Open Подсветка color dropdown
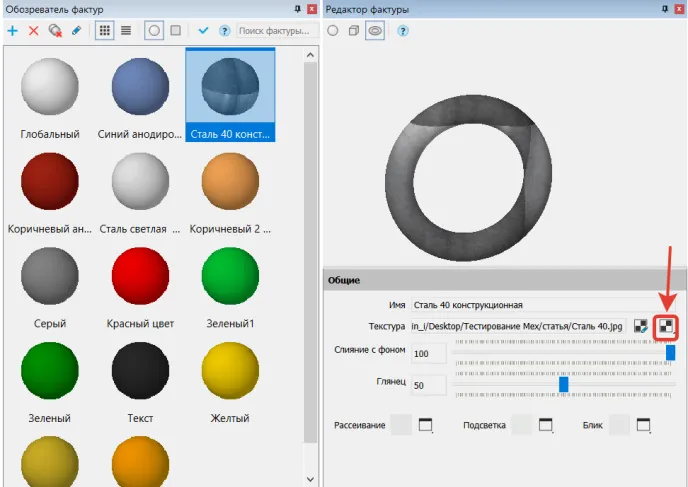Viewport: 688px width, 487px height. [545, 426]
